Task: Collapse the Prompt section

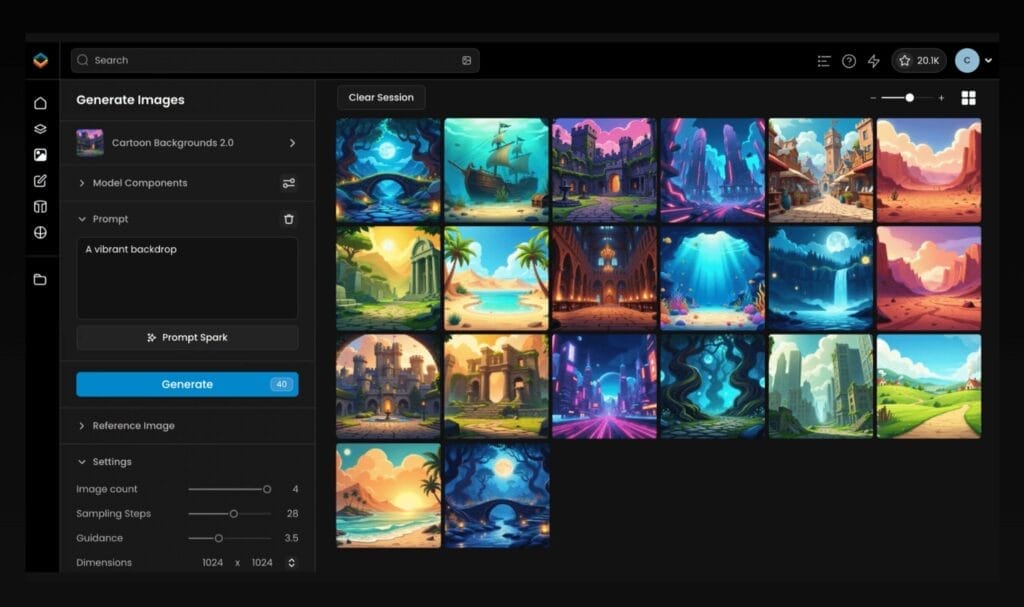Action: pos(103,219)
